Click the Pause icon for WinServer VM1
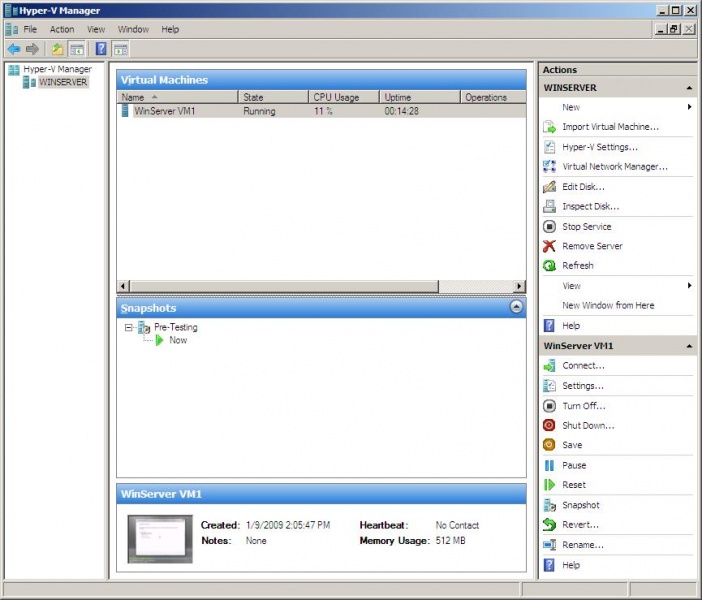Screen dimensions: 702x600 (549, 465)
